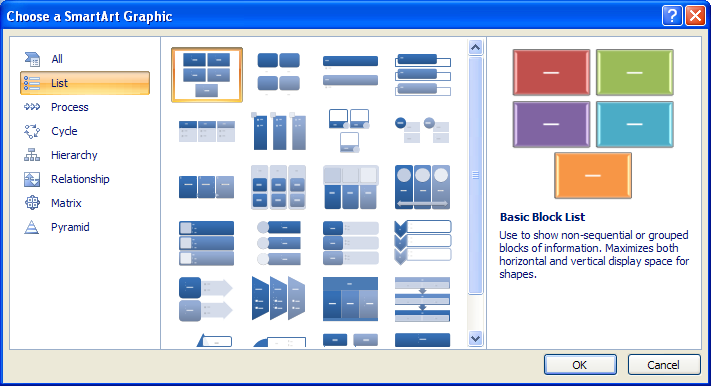This screenshot has height=386, width=711.
Task: Click the gallery vertical scrollbar thumb
Action: click(475, 176)
